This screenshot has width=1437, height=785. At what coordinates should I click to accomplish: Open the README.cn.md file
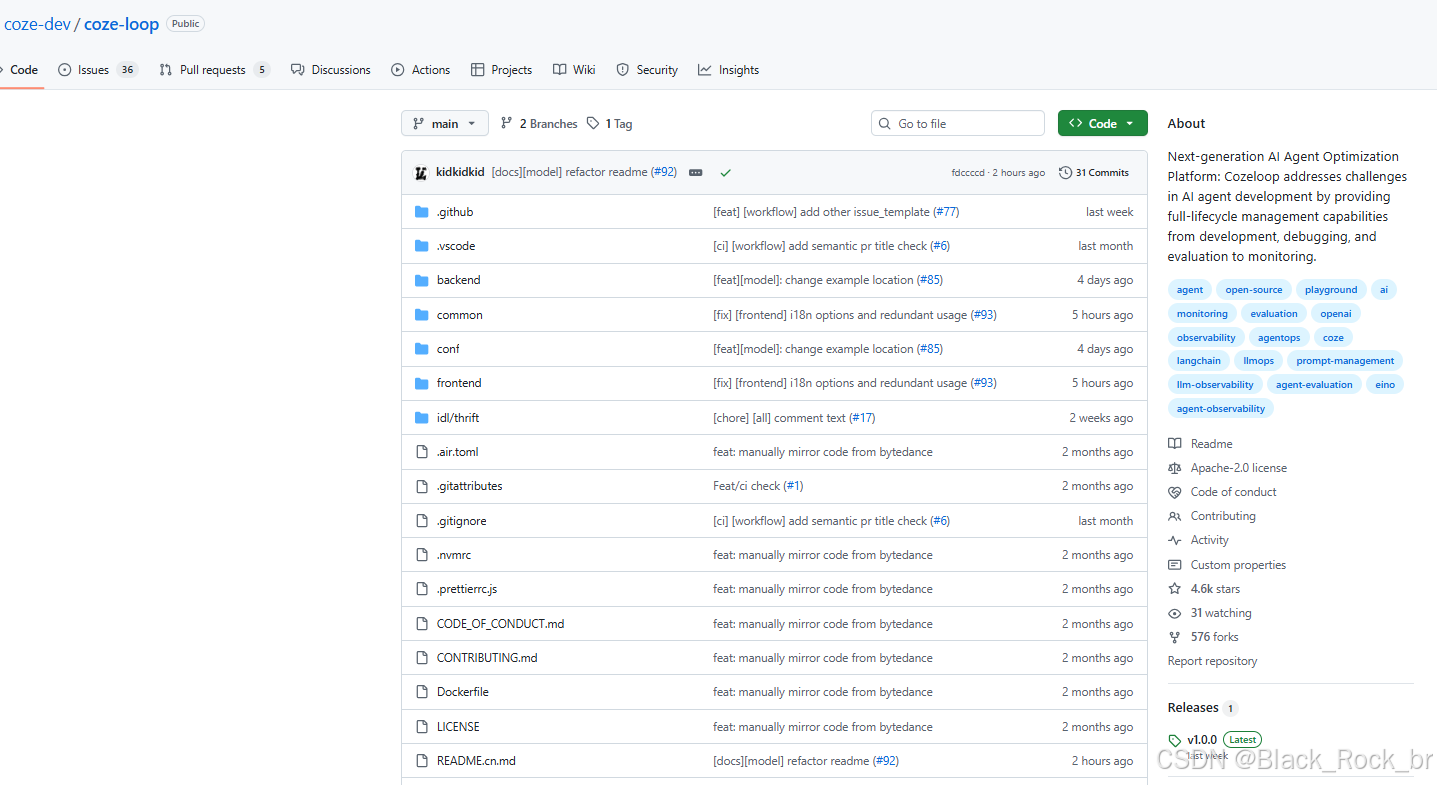tap(476, 761)
